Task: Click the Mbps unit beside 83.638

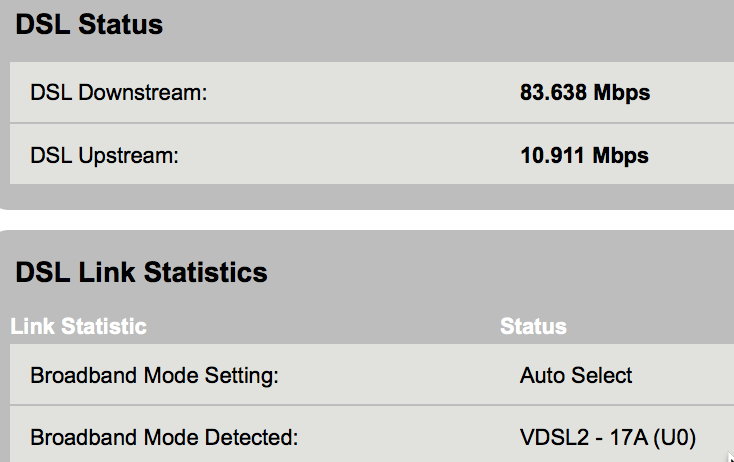Action: pyautogui.click(x=622, y=94)
